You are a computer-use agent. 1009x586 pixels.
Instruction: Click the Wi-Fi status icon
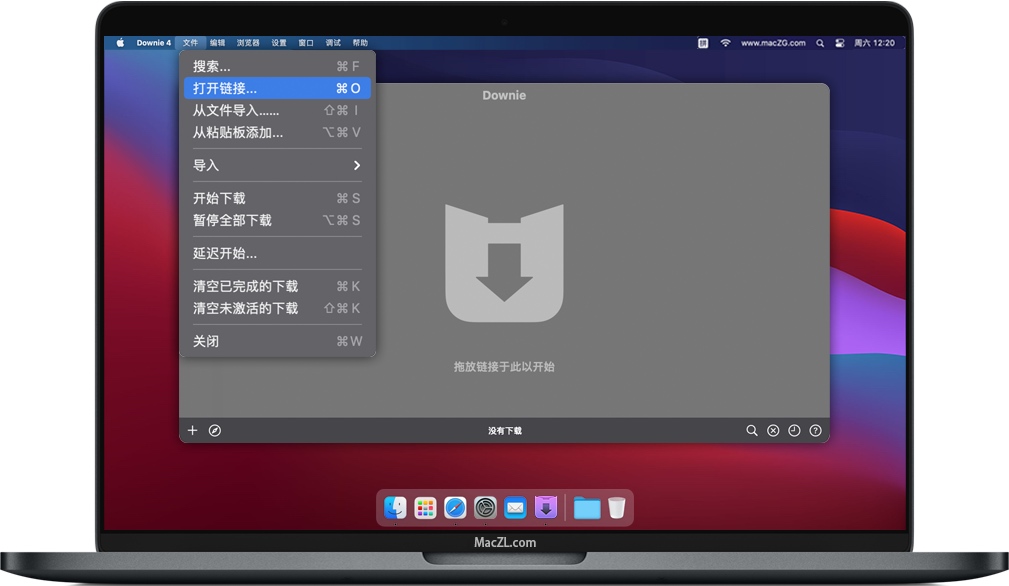[x=725, y=42]
